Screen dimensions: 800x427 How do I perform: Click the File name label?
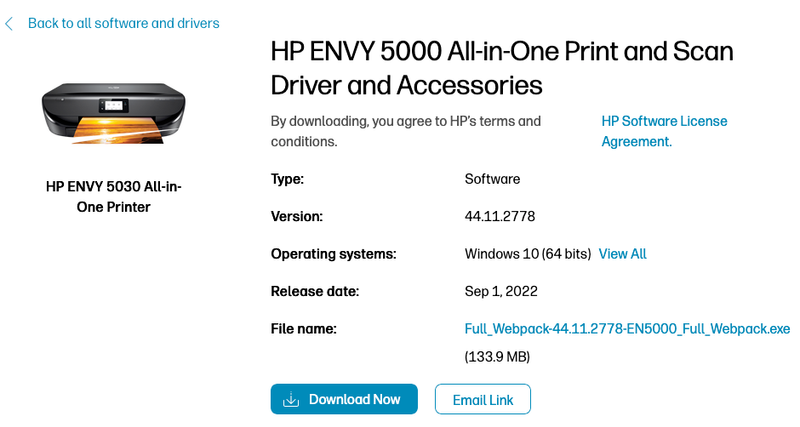click(x=304, y=328)
